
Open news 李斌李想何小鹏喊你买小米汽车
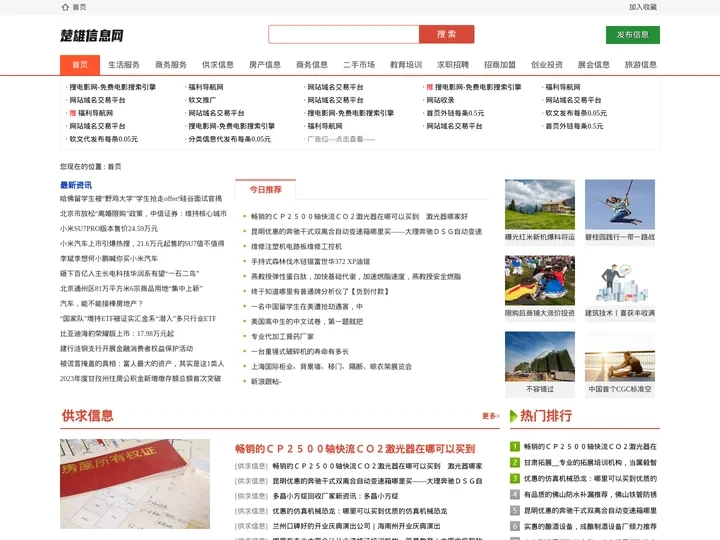[109, 259]
